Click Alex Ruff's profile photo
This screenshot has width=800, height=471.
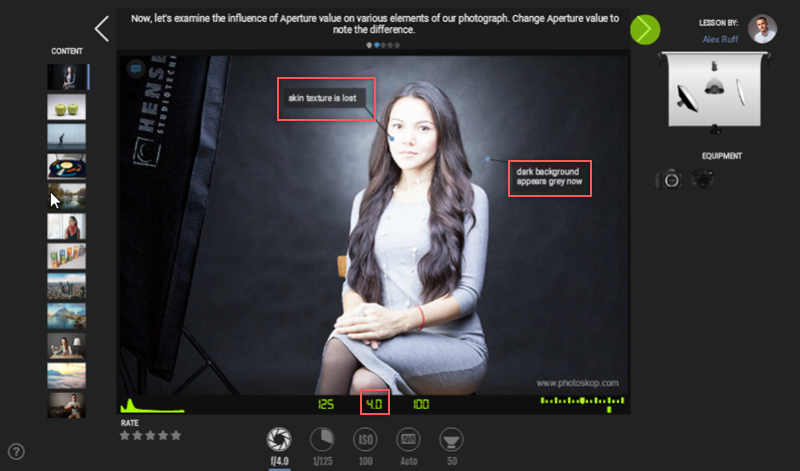762,29
